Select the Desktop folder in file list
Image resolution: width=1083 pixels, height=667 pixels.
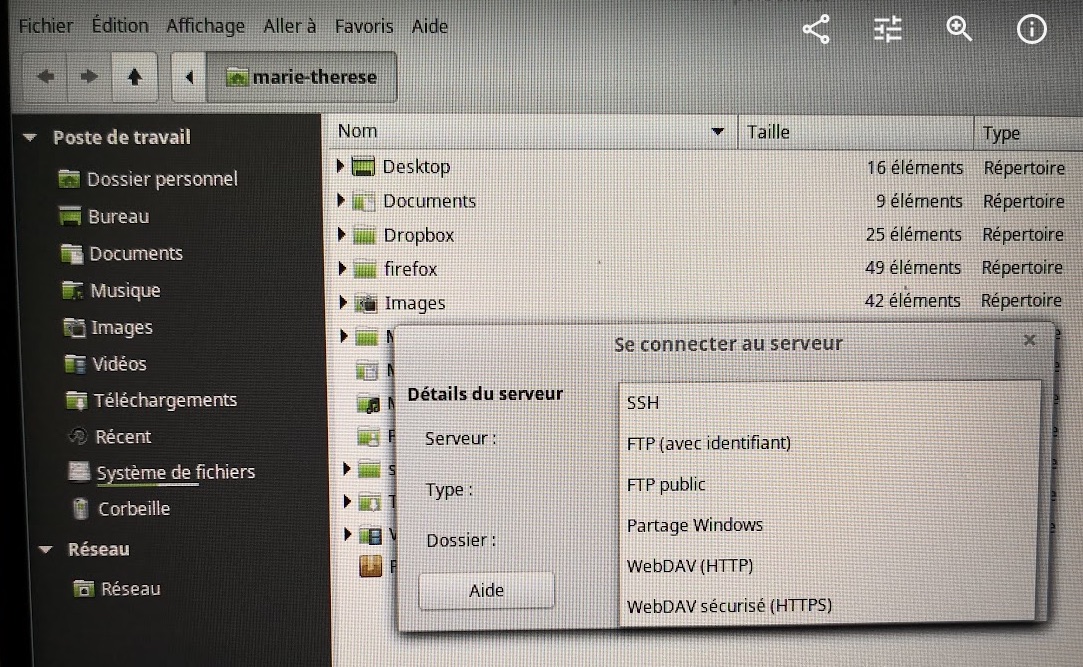click(x=416, y=167)
